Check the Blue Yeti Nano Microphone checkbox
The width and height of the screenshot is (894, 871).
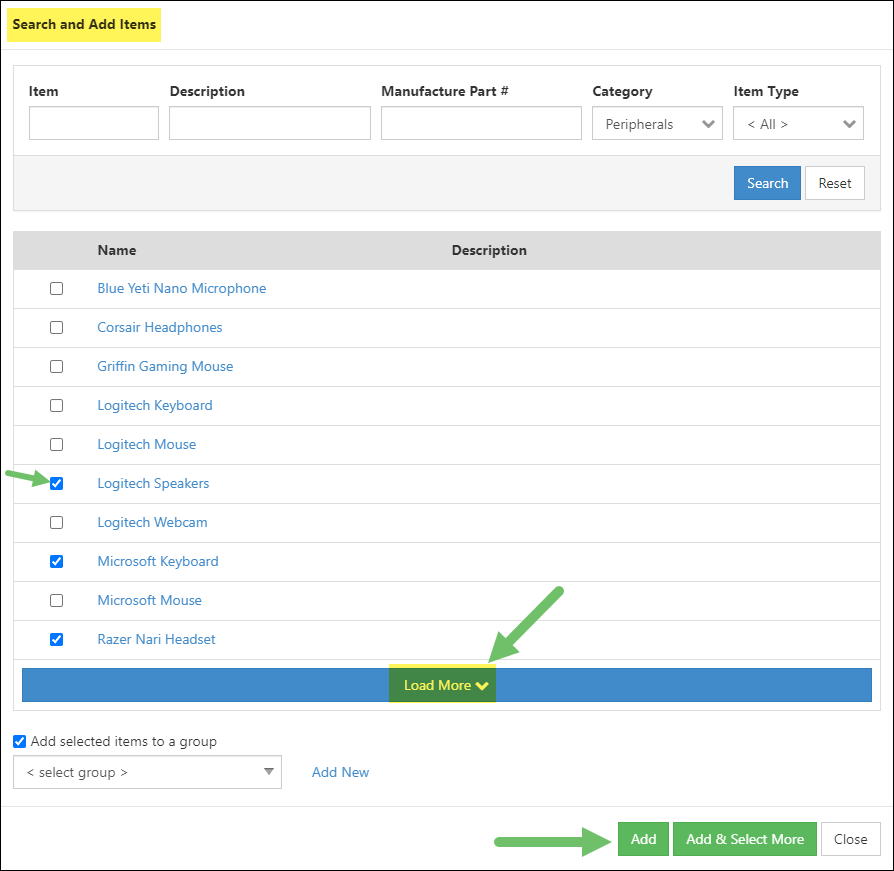pyautogui.click(x=56, y=288)
